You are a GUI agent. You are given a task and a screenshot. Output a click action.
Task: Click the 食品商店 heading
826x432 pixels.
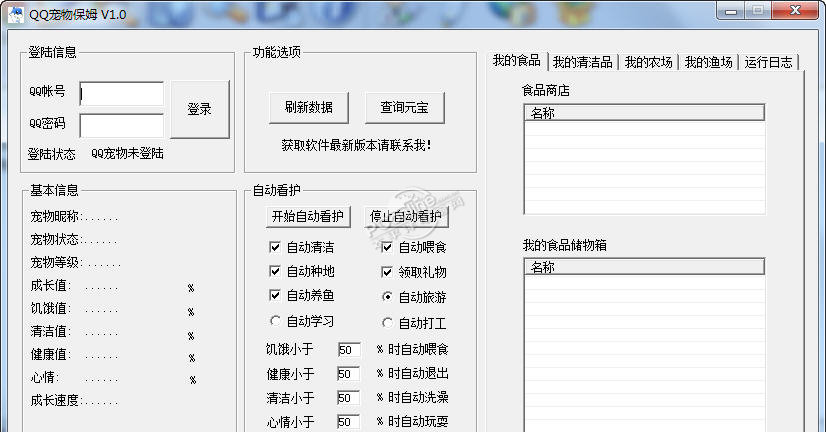coord(546,91)
